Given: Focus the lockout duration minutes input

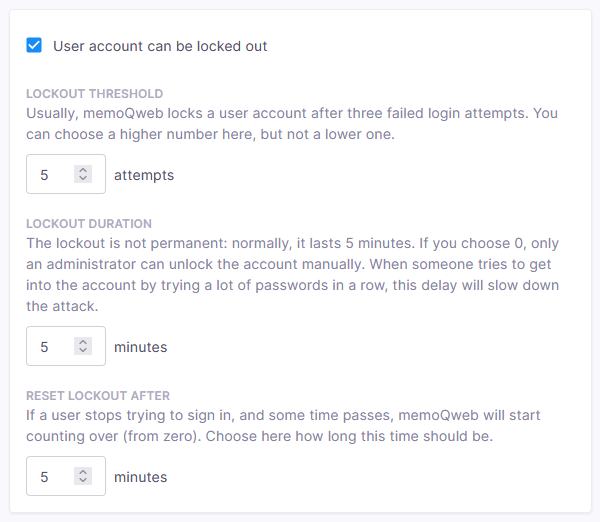Looking at the screenshot, I should [x=52, y=347].
